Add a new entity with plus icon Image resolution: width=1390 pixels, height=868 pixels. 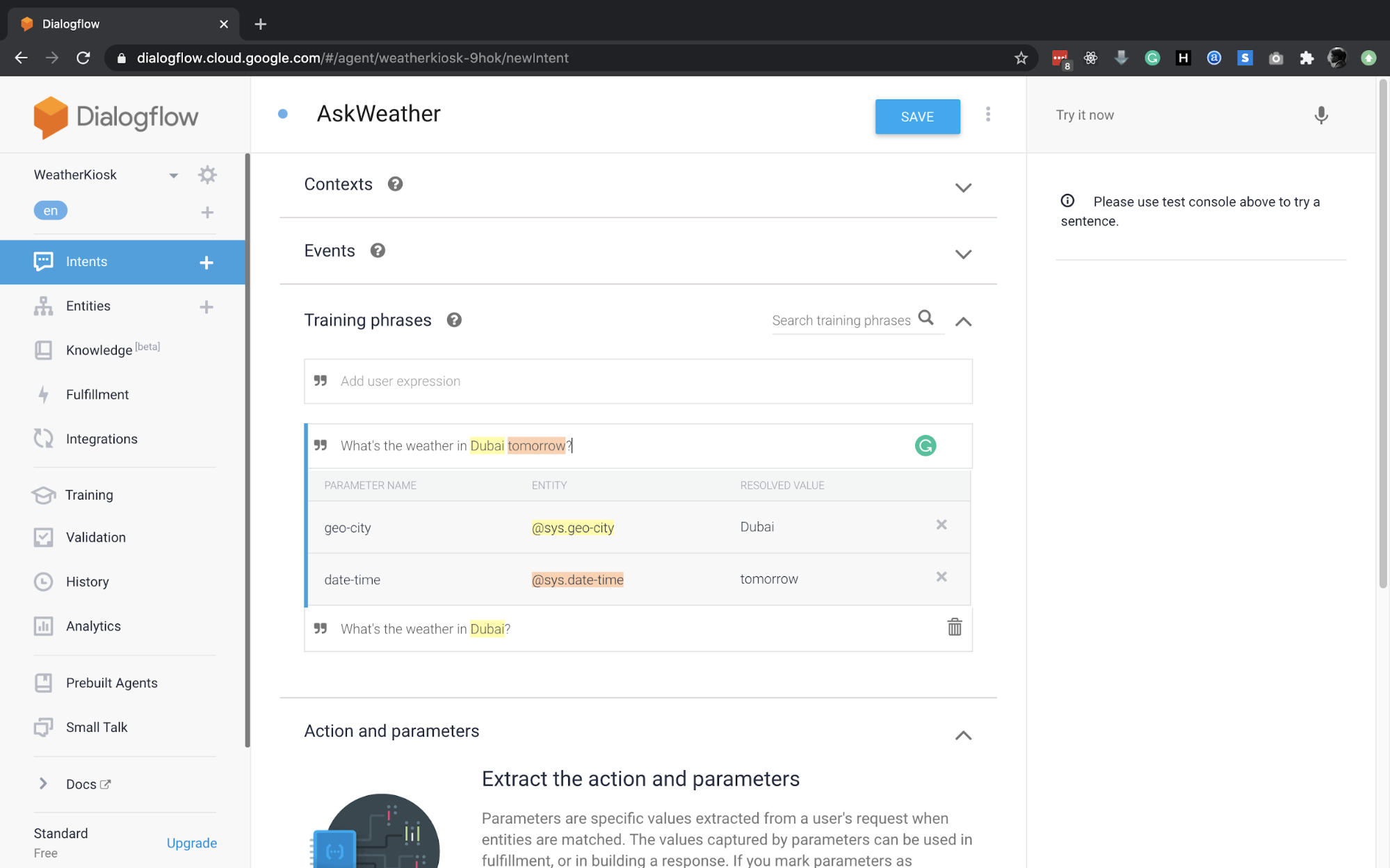click(x=207, y=306)
